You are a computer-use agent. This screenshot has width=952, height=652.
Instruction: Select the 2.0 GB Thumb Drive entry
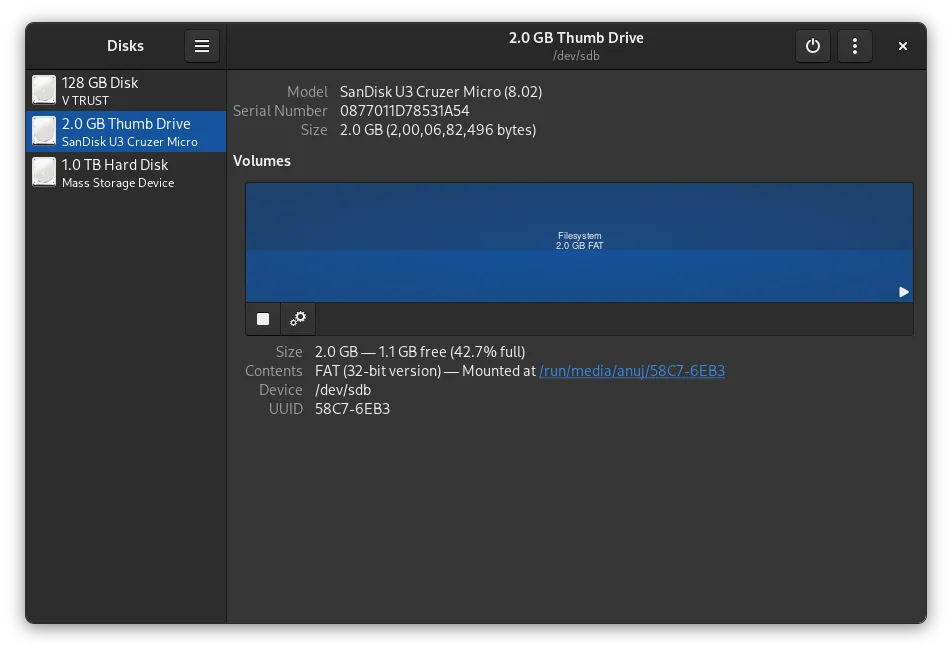click(x=126, y=131)
